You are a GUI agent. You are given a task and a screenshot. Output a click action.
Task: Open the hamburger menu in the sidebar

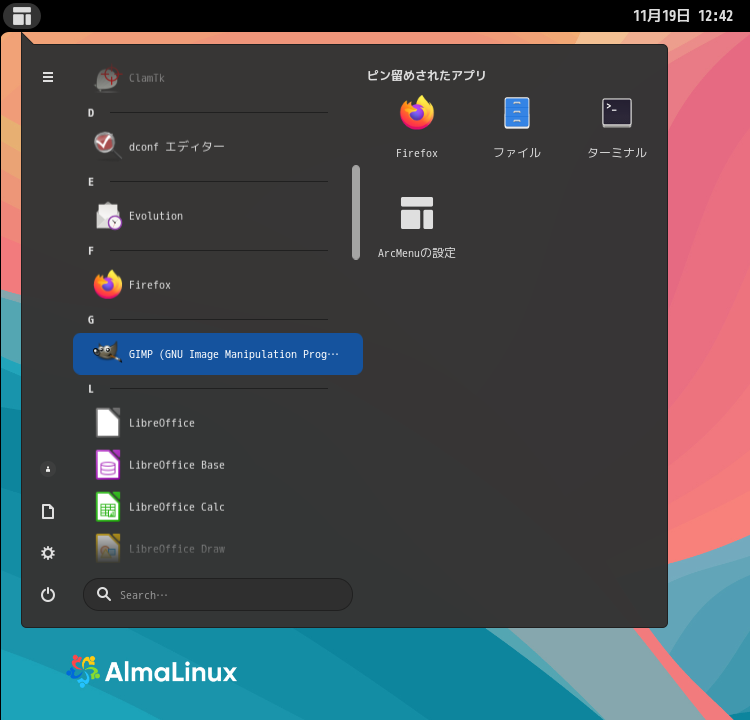(x=48, y=77)
